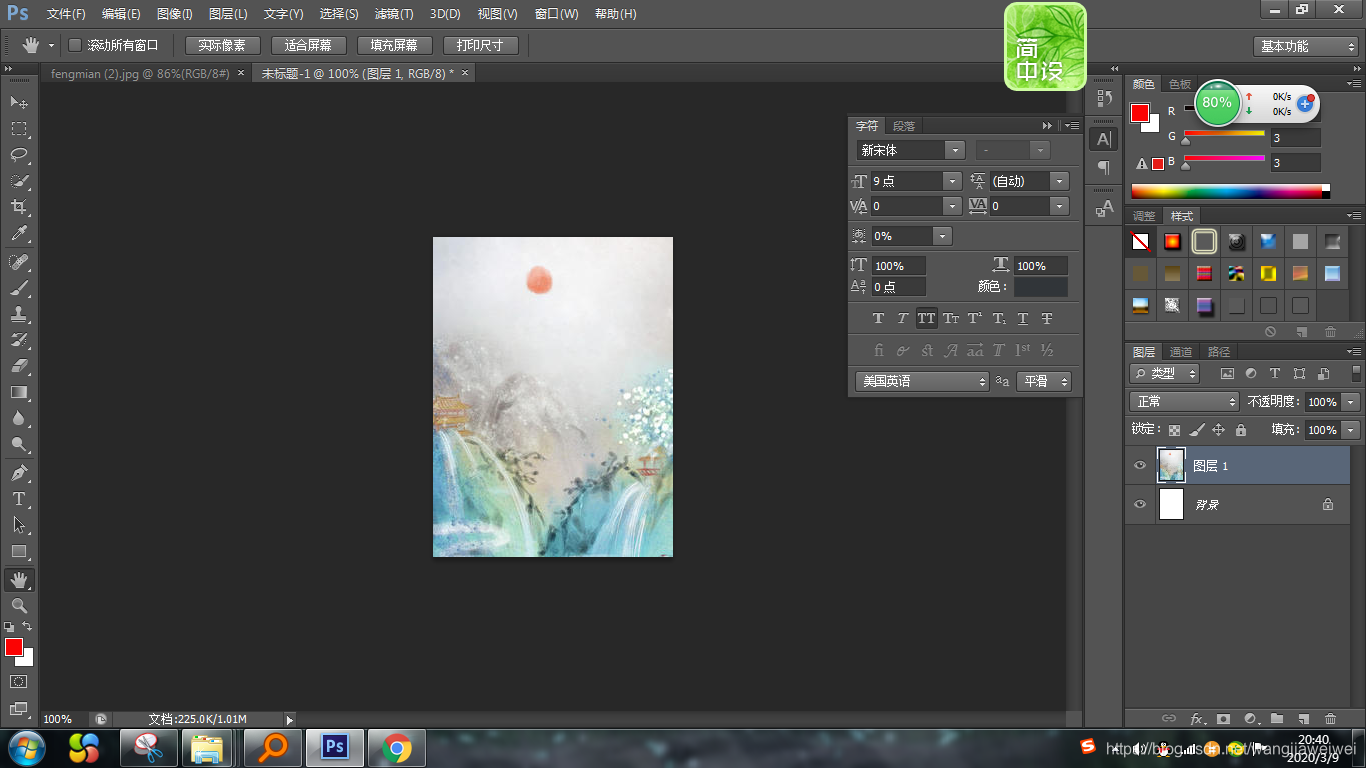The image size is (1366, 768).
Task: Open 图像(I) menu
Action: click(x=174, y=14)
